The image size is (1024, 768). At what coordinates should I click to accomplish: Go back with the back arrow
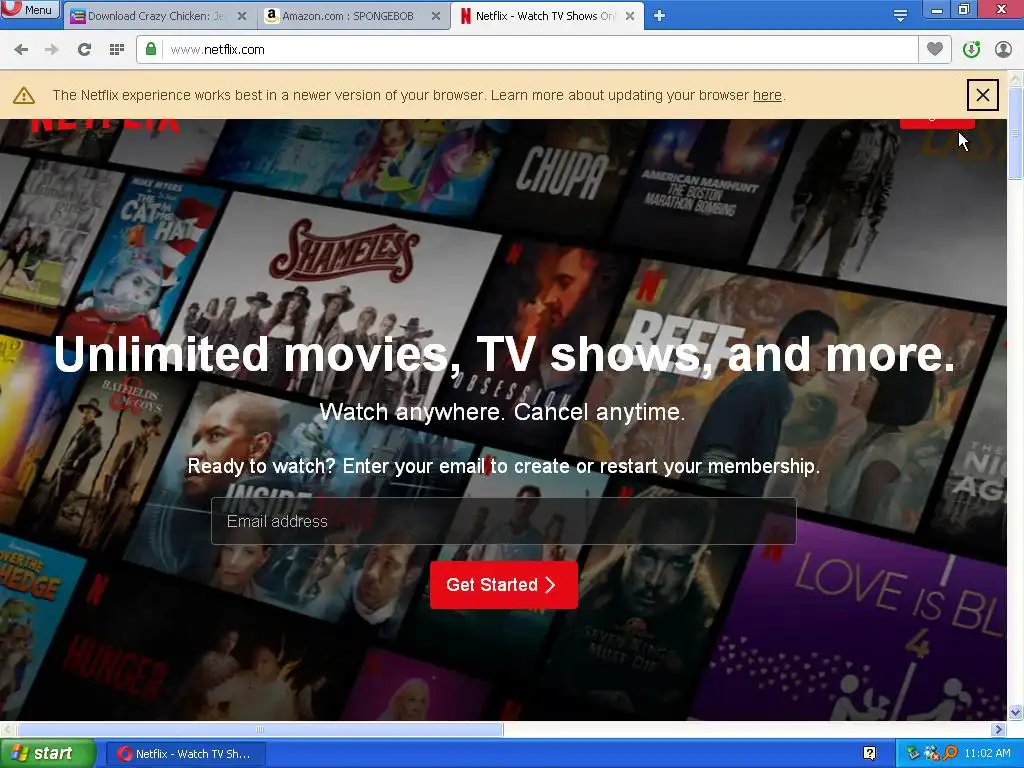click(21, 49)
